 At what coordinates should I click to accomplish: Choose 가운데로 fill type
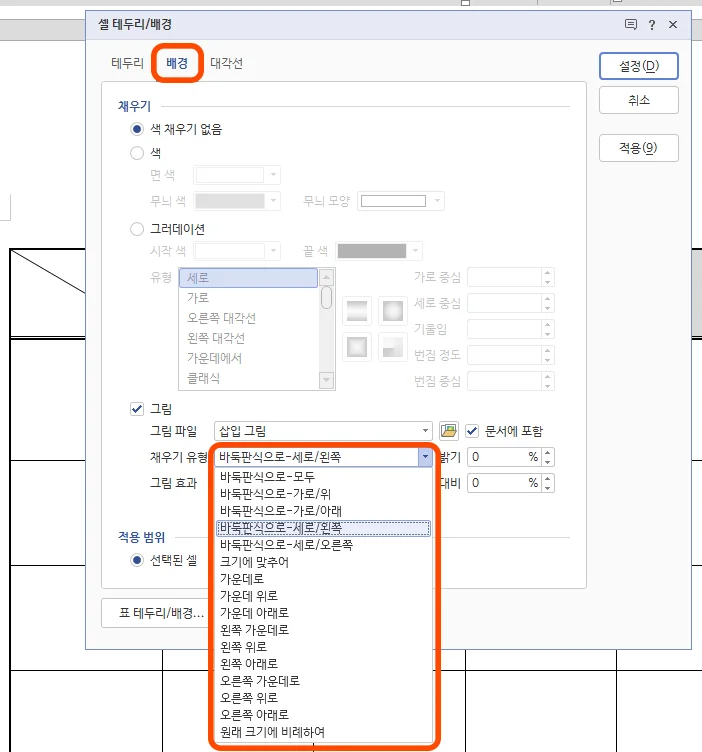pos(324,579)
